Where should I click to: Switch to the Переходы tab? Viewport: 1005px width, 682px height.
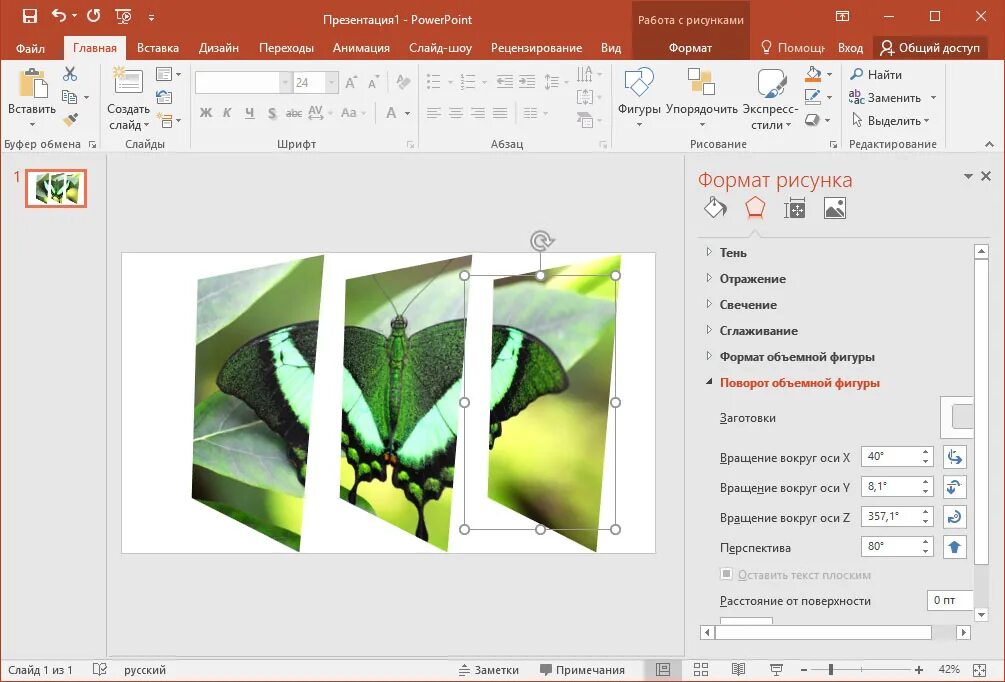point(286,48)
